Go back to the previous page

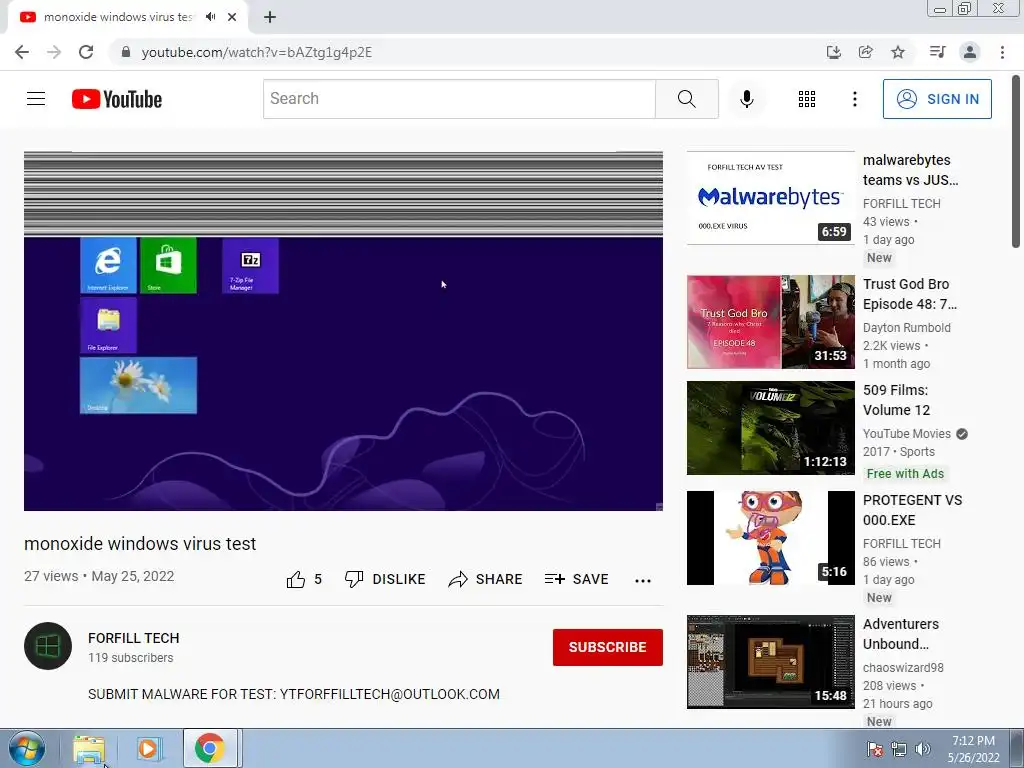click(x=22, y=52)
